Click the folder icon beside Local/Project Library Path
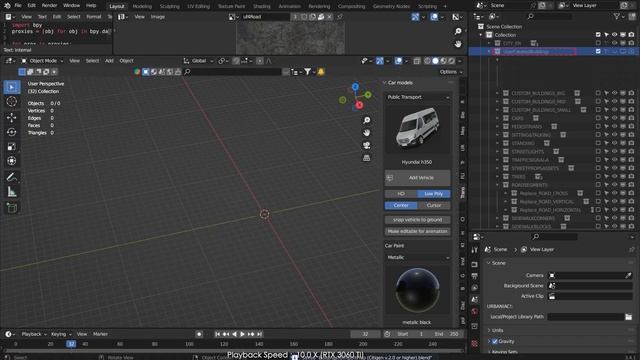The width and height of the screenshot is (640, 360). 629,317
